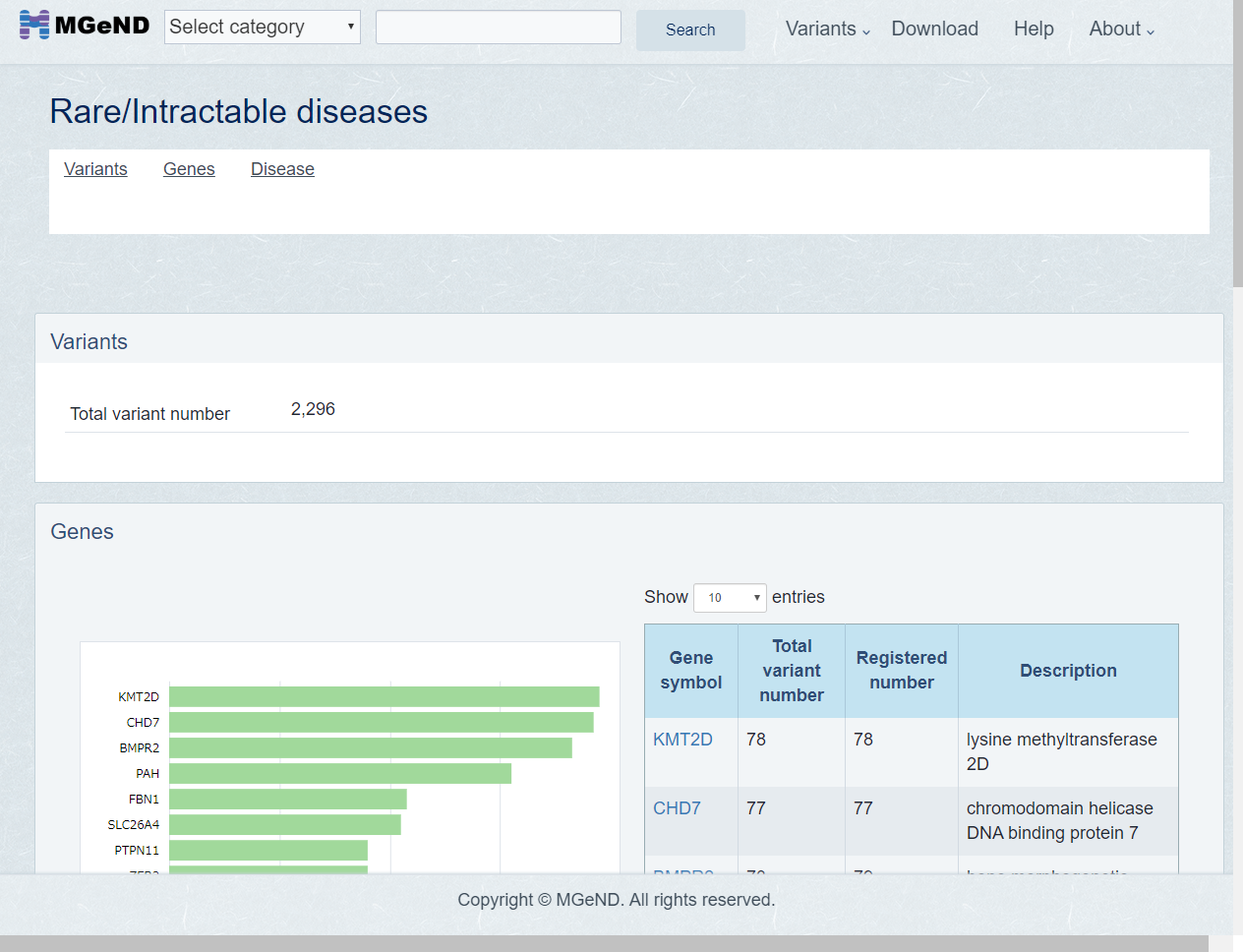Jump to the Disease section link
This screenshot has width=1243, height=952.
point(282,169)
